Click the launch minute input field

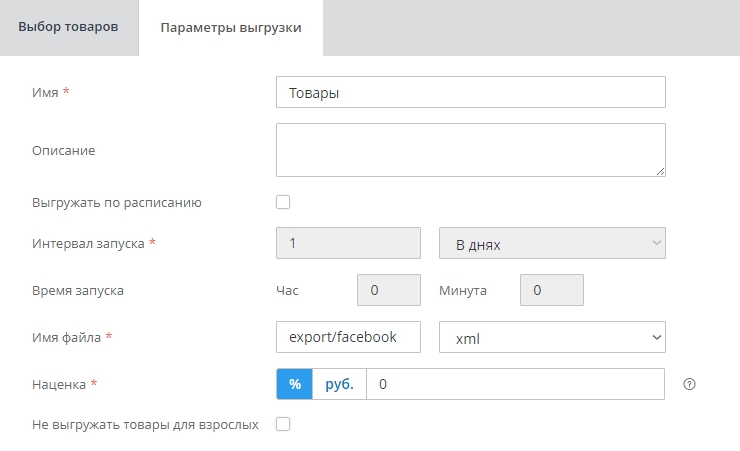(551, 290)
